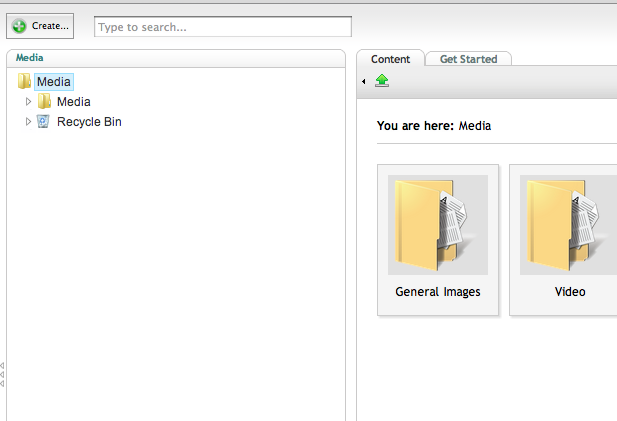
Task: Select the root Media tree node
Action: point(54,82)
